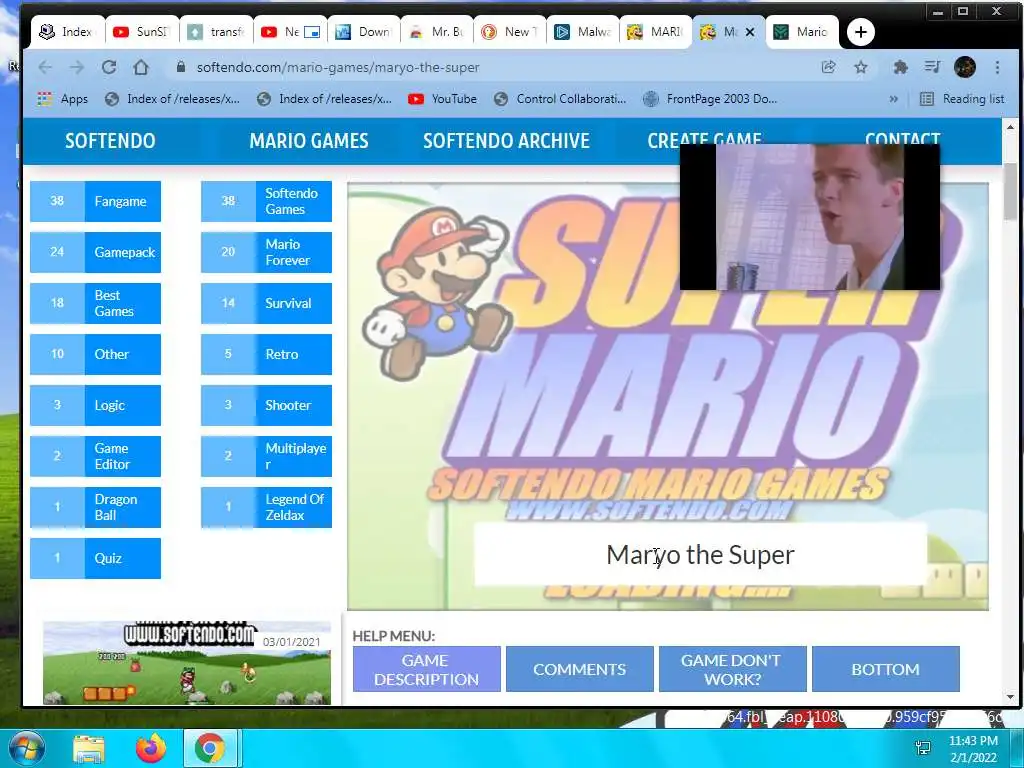Viewport: 1024px width, 768px height.
Task: Select the Mario Forever category
Action: click(x=266, y=252)
